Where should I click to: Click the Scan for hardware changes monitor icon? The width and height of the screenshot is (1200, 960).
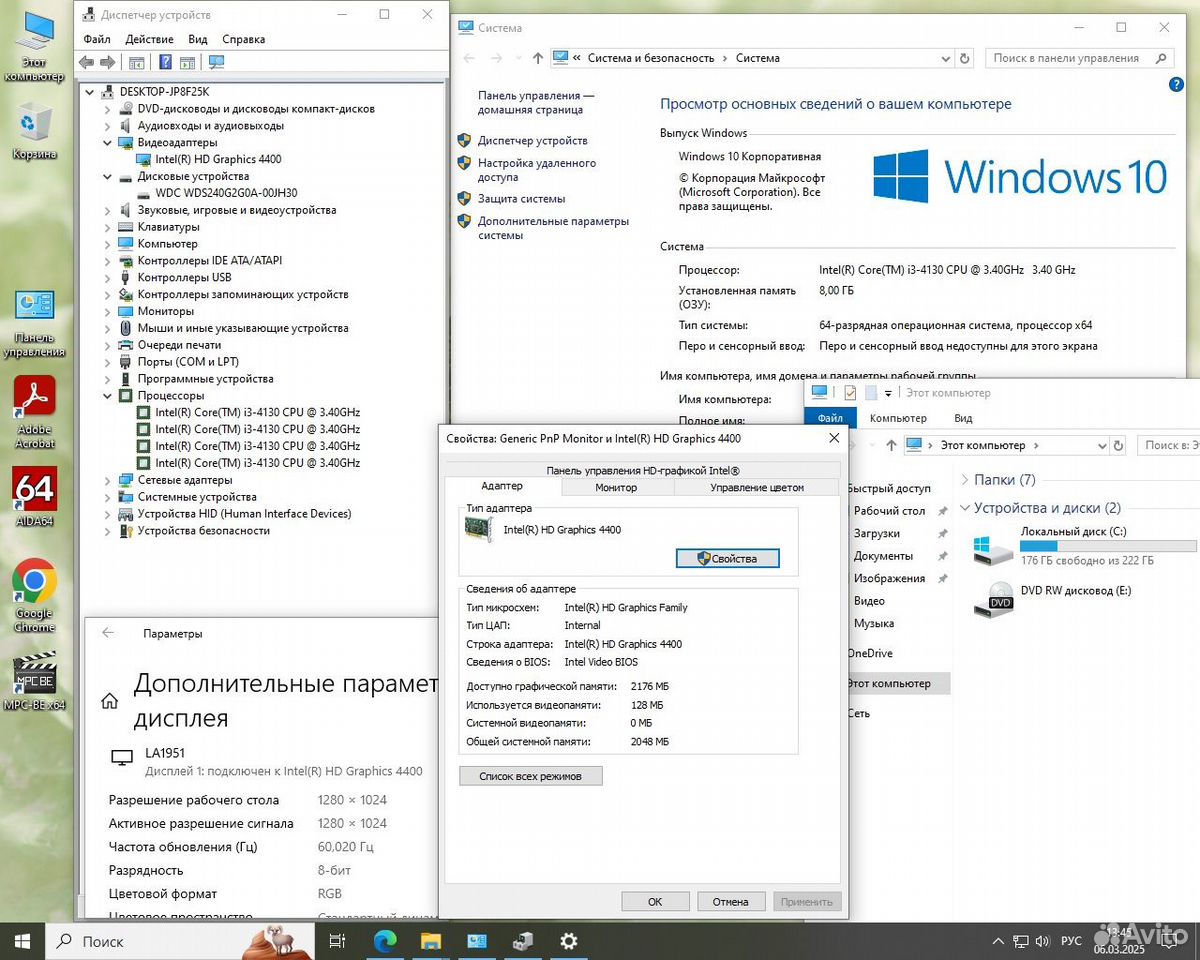pyautogui.click(x=216, y=62)
